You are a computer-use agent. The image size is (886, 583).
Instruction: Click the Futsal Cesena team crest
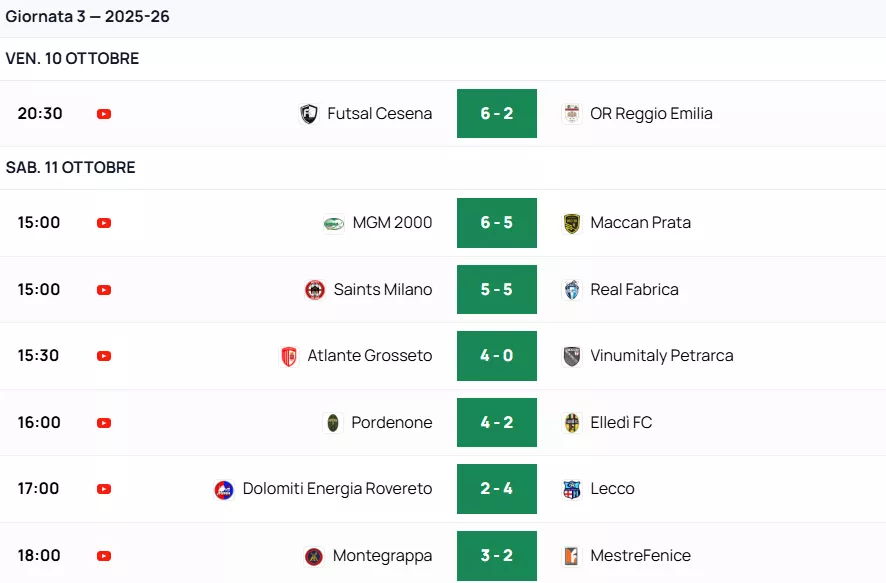coord(309,114)
